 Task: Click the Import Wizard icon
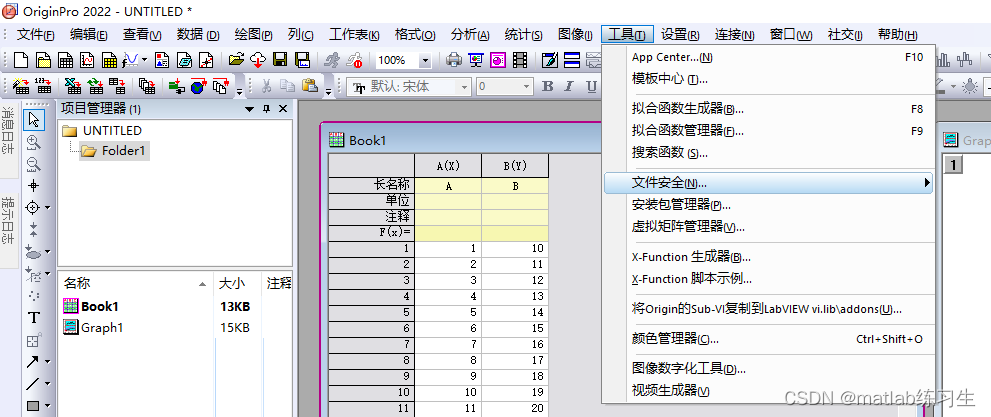pos(21,86)
